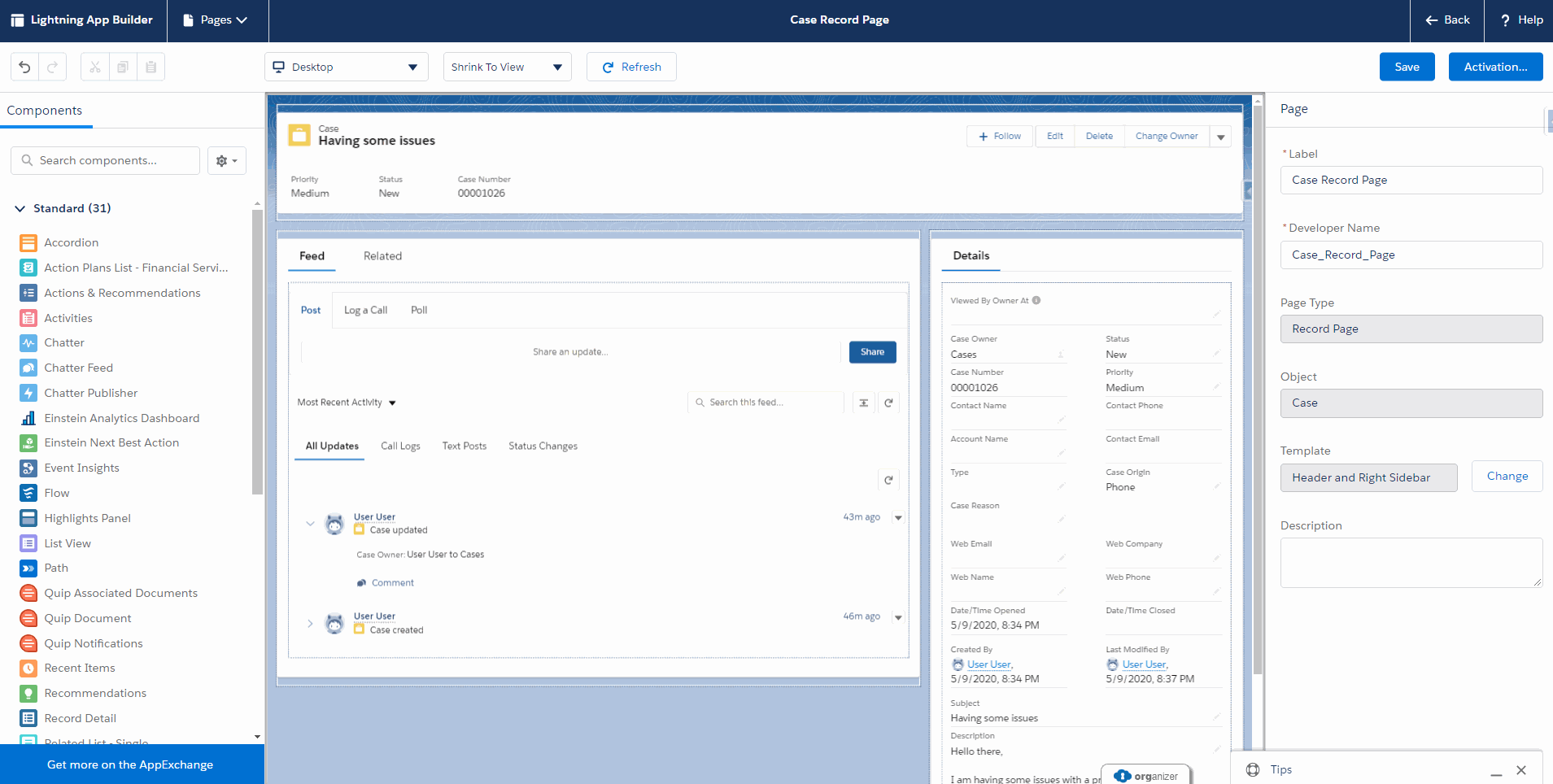Image resolution: width=1553 pixels, height=784 pixels.
Task: Click the Cut scissors icon
Action: 95,67
